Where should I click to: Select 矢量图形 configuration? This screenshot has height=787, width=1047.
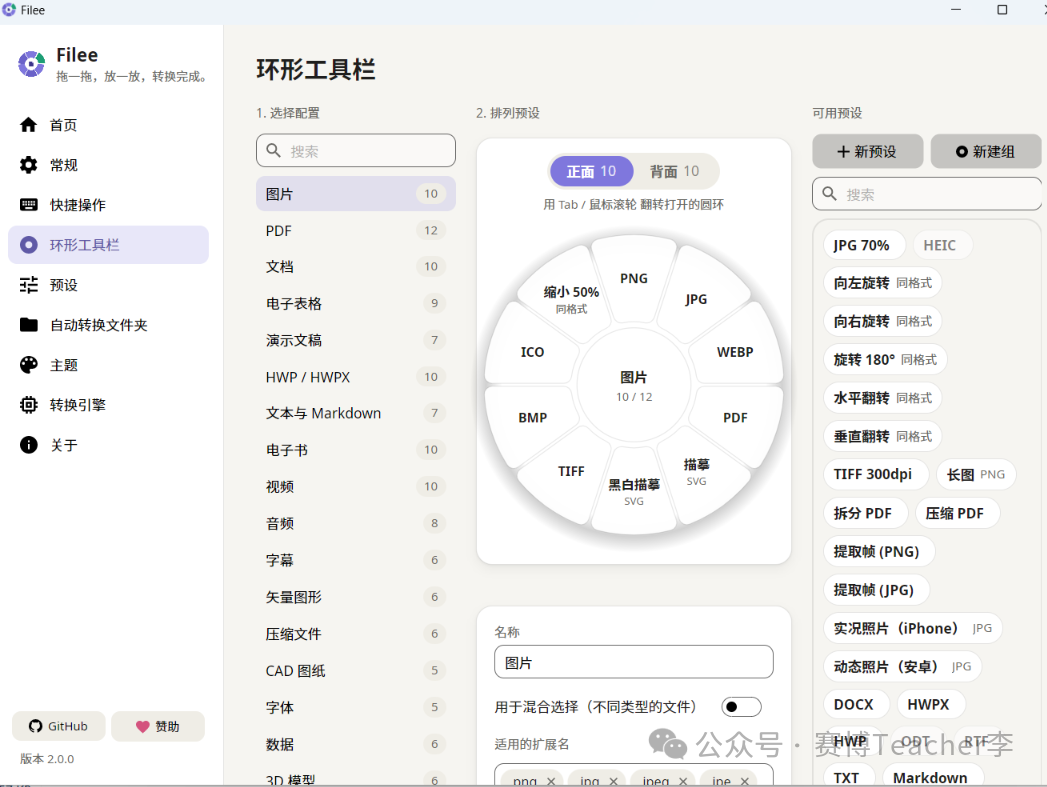(x=356, y=597)
